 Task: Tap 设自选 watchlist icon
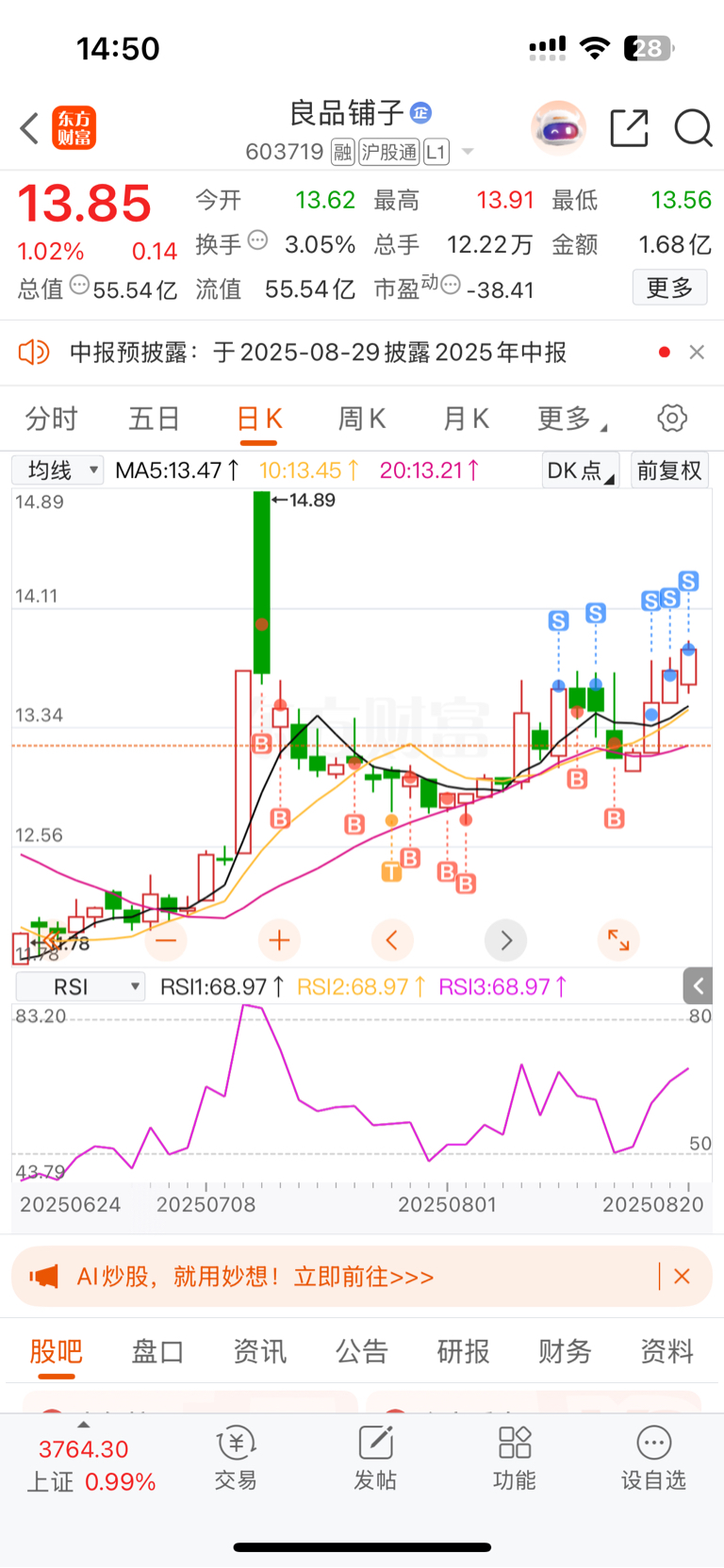(653, 1458)
